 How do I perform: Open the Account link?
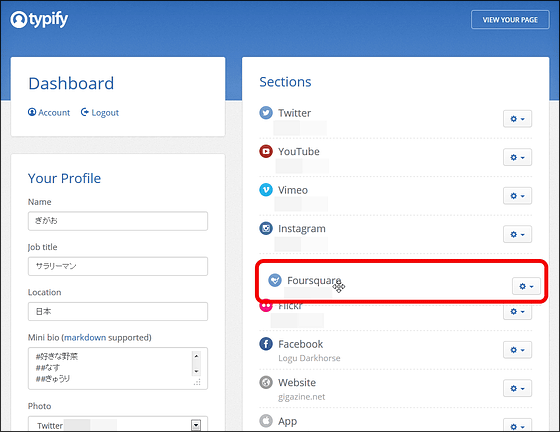tap(49, 112)
